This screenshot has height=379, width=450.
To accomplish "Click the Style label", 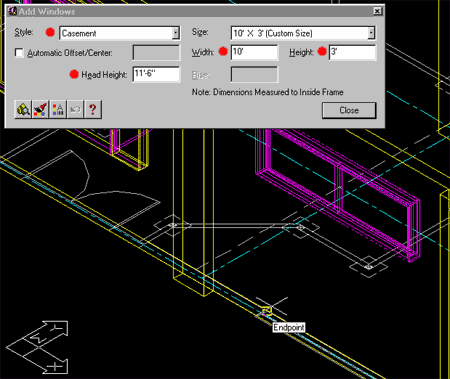I will [x=24, y=32].
